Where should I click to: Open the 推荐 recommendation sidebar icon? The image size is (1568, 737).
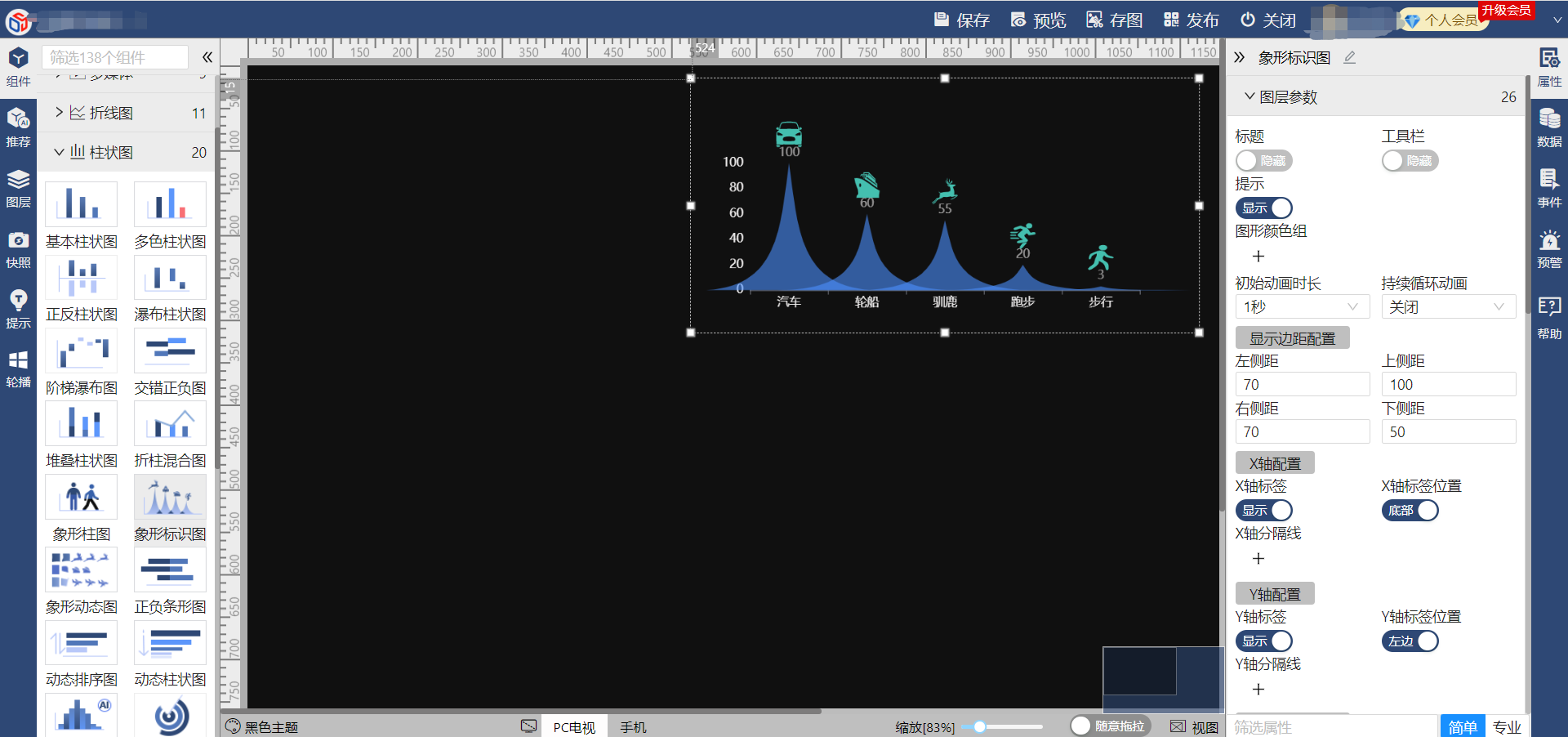[18, 128]
